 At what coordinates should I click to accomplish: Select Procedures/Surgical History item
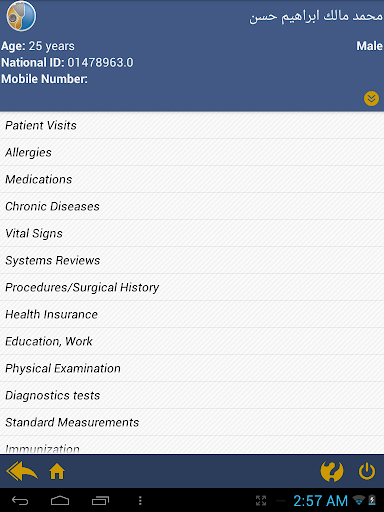(x=192, y=287)
